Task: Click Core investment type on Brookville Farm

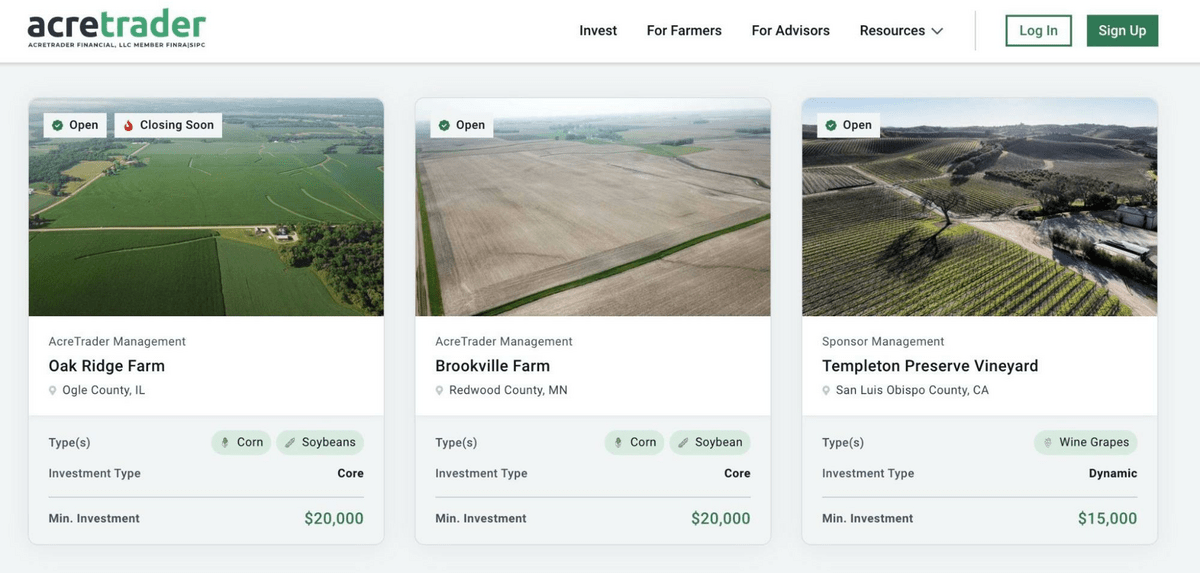Action: [x=738, y=474]
